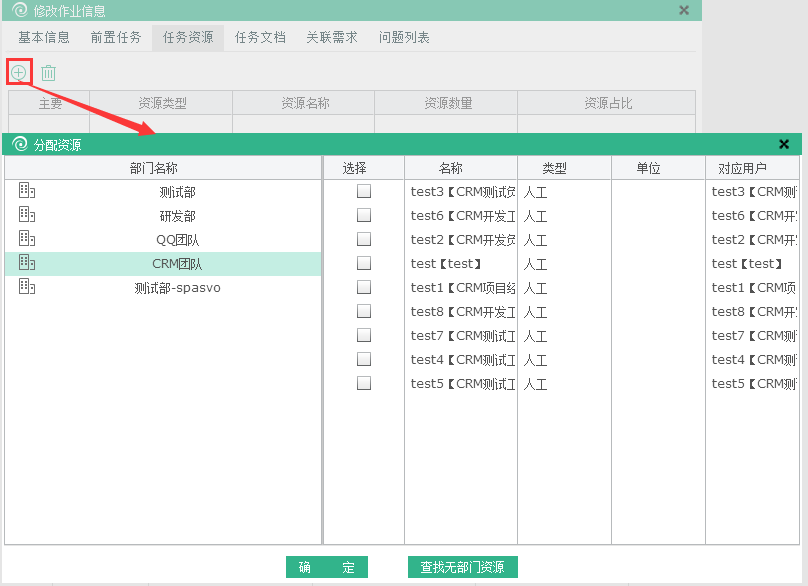Click the trash delete resource icon
This screenshot has width=808, height=586.
click(x=48, y=73)
